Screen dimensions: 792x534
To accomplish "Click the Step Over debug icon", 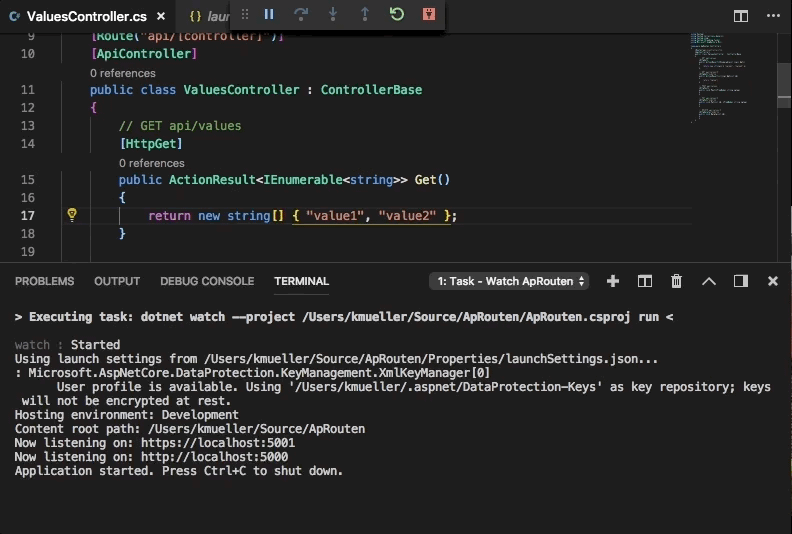I will tap(301, 14).
